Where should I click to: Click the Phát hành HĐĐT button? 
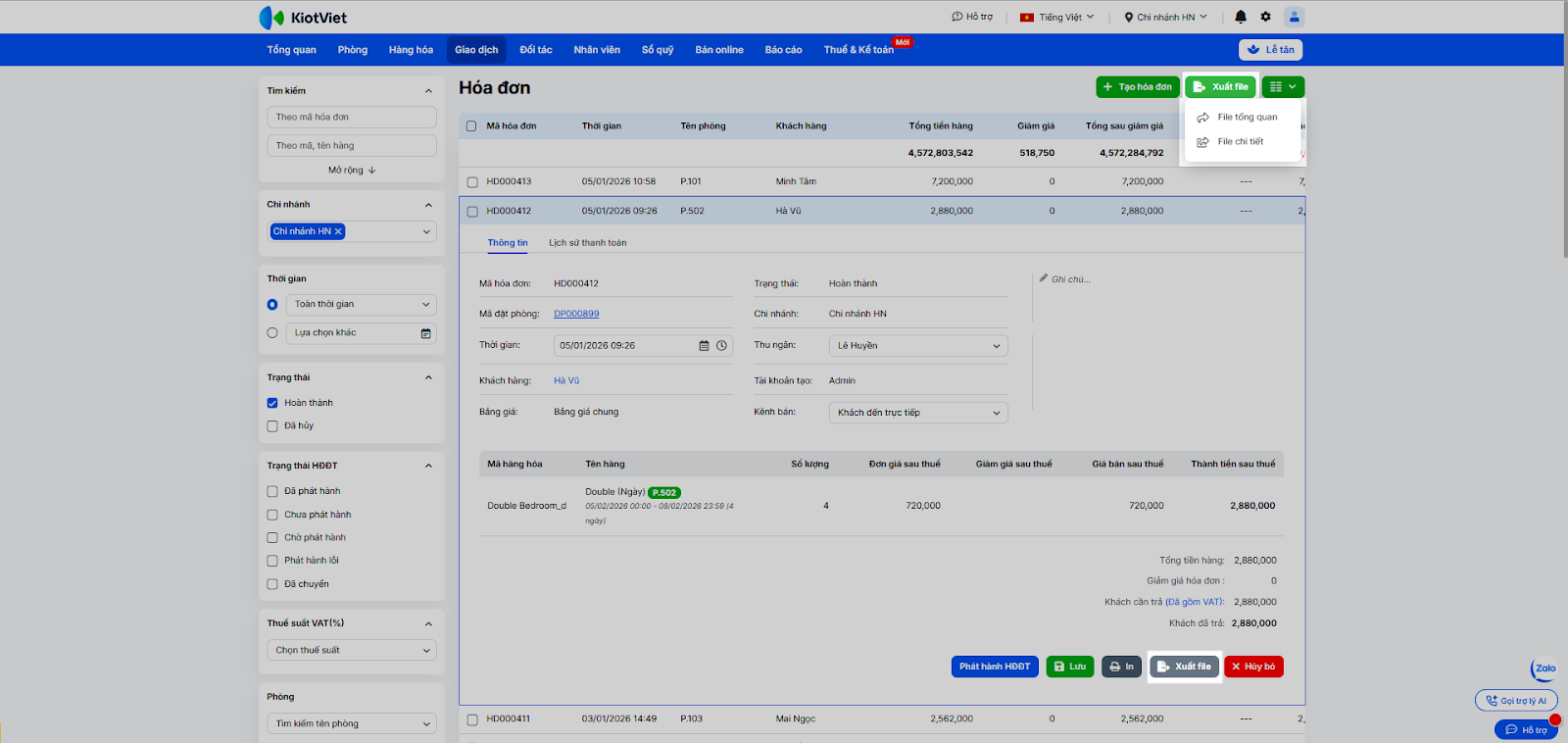pos(994,667)
